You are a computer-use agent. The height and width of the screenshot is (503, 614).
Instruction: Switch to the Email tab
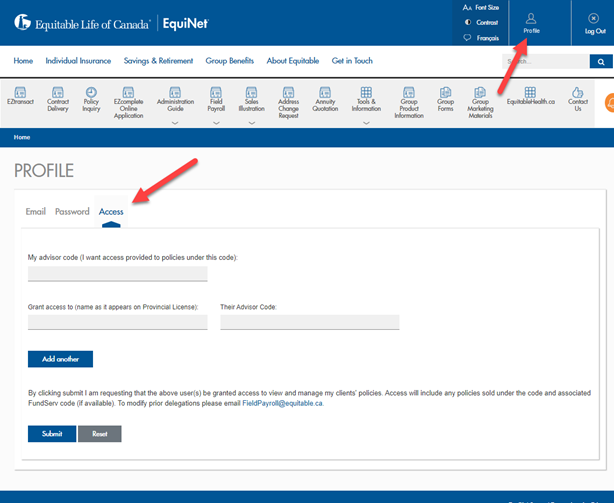36,212
